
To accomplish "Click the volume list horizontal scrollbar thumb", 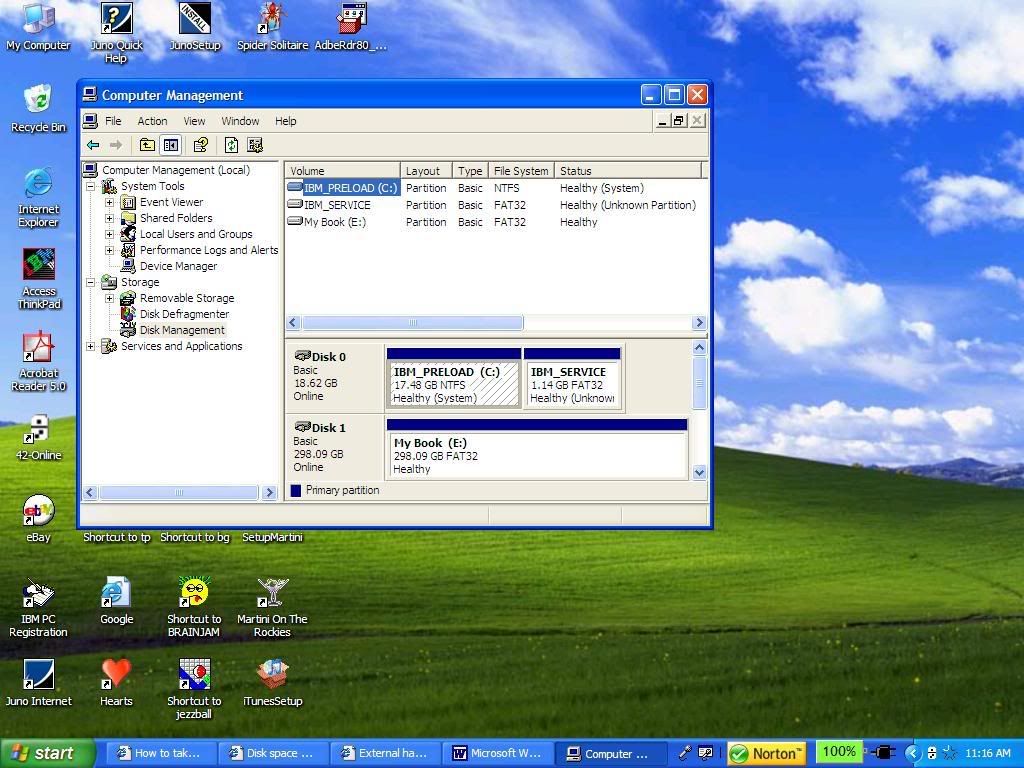I will tap(412, 323).
